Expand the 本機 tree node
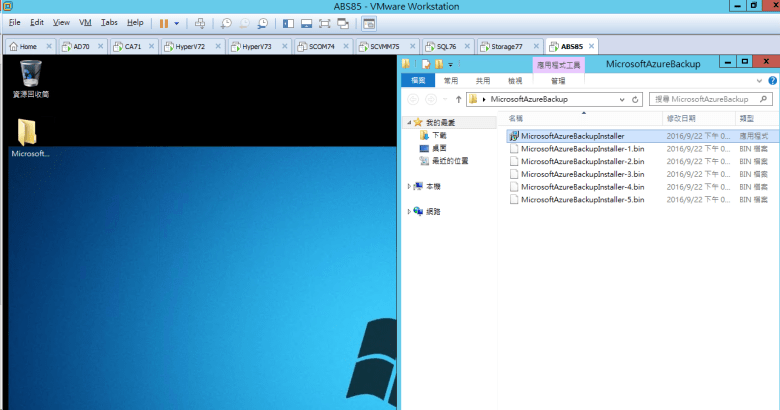Image resolution: width=780 pixels, height=410 pixels. tap(409, 186)
